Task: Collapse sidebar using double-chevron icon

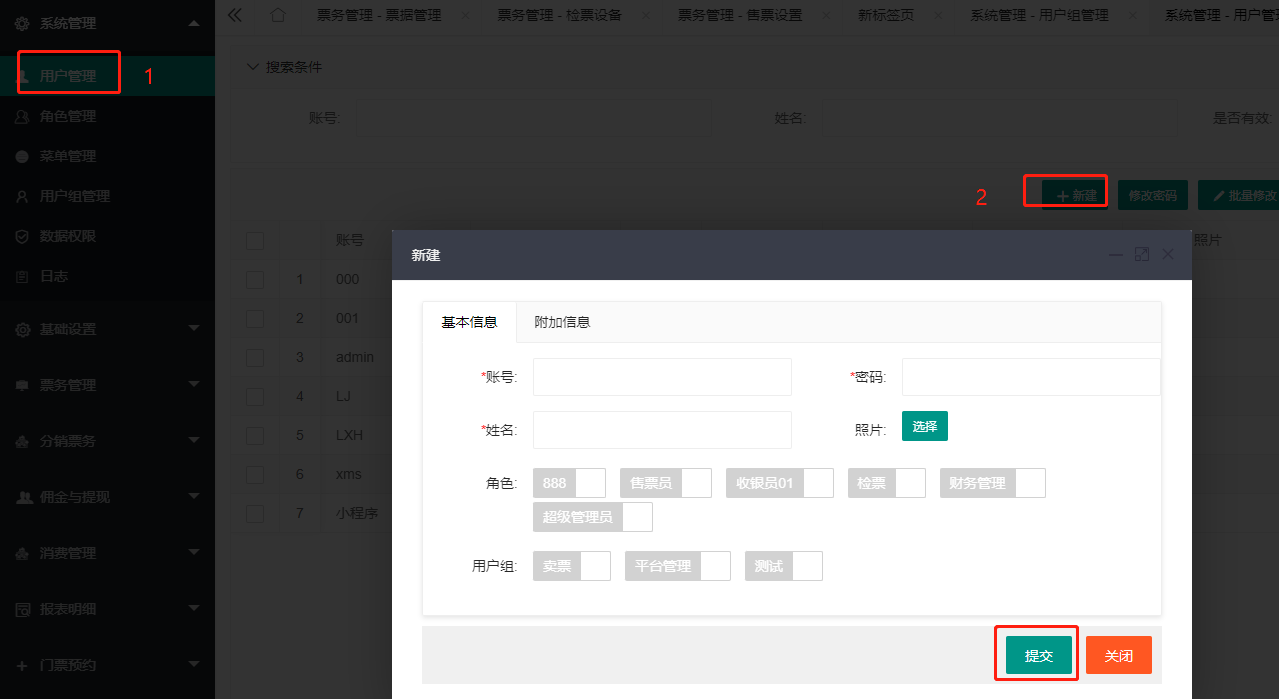Action: (x=235, y=15)
